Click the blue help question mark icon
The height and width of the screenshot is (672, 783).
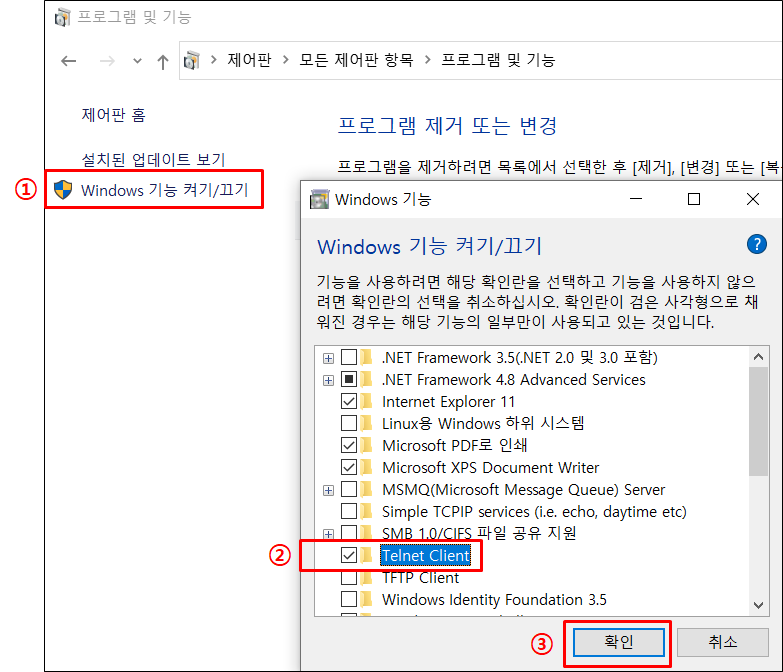pyautogui.click(x=757, y=244)
